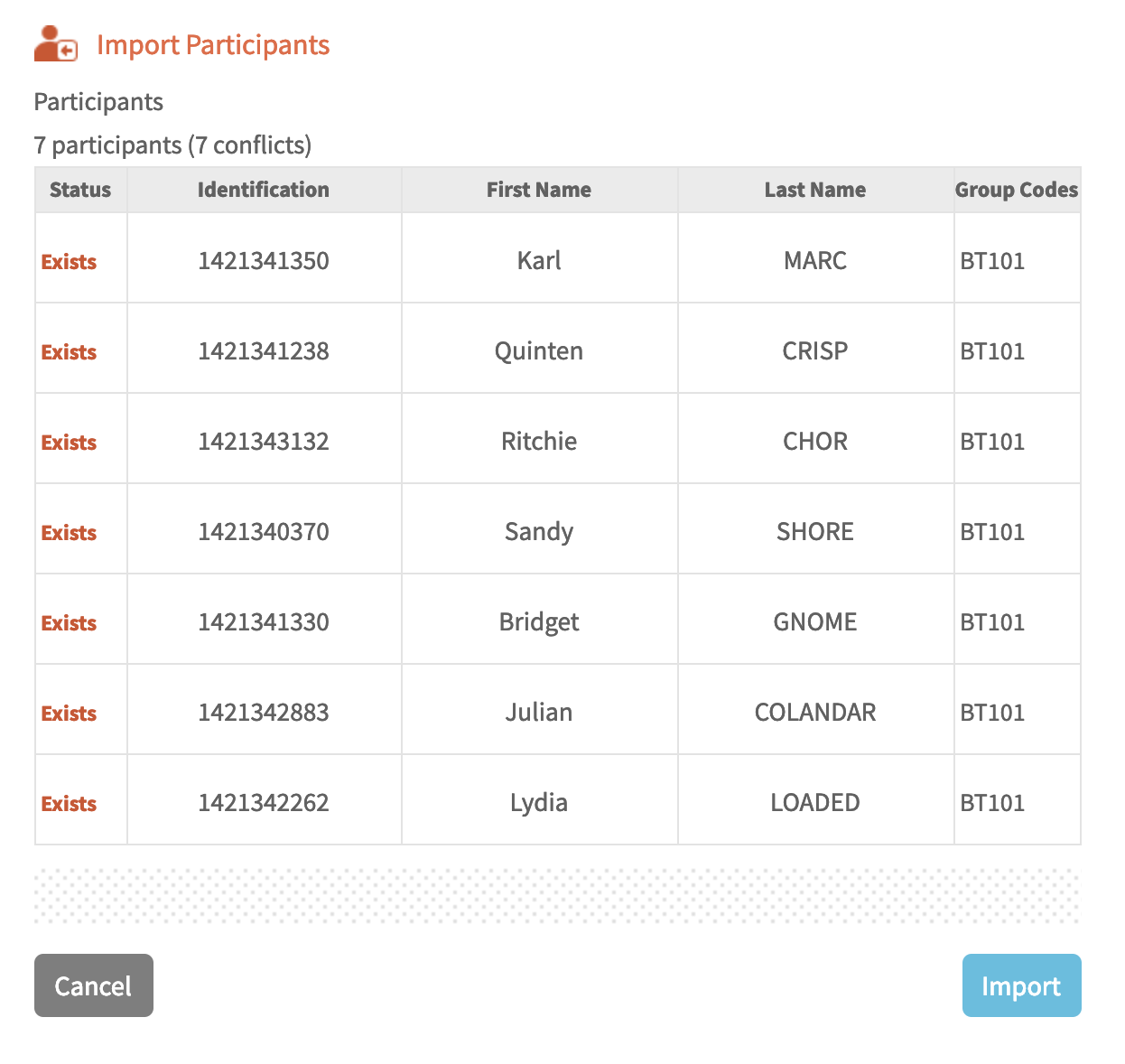Select first name Sandy
1125x1064 pixels.
539,532
